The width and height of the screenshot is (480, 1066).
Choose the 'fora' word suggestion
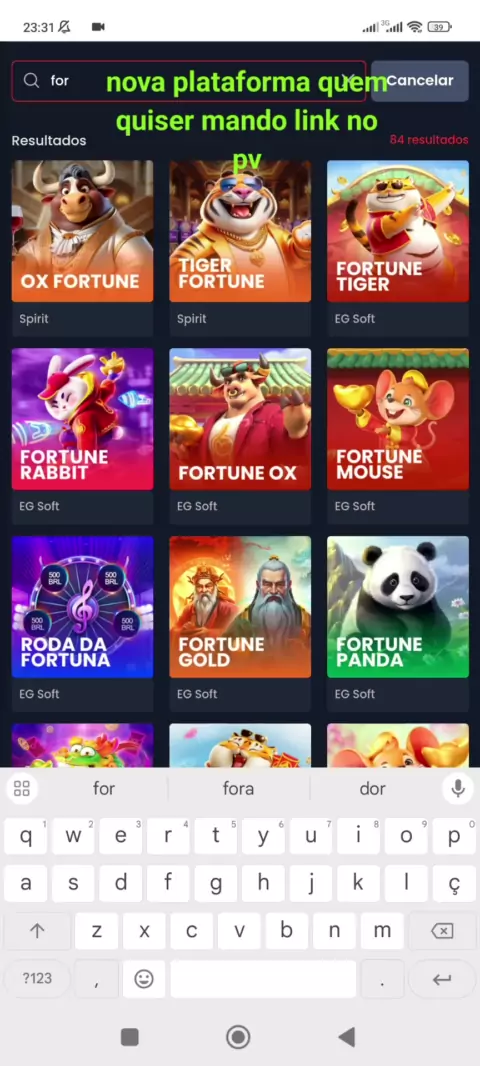pos(238,789)
